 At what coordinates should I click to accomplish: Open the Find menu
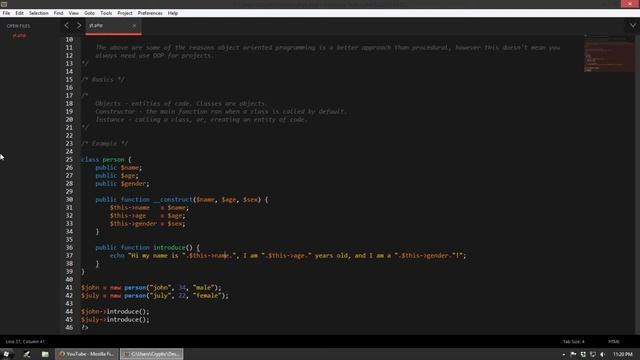click(58, 13)
